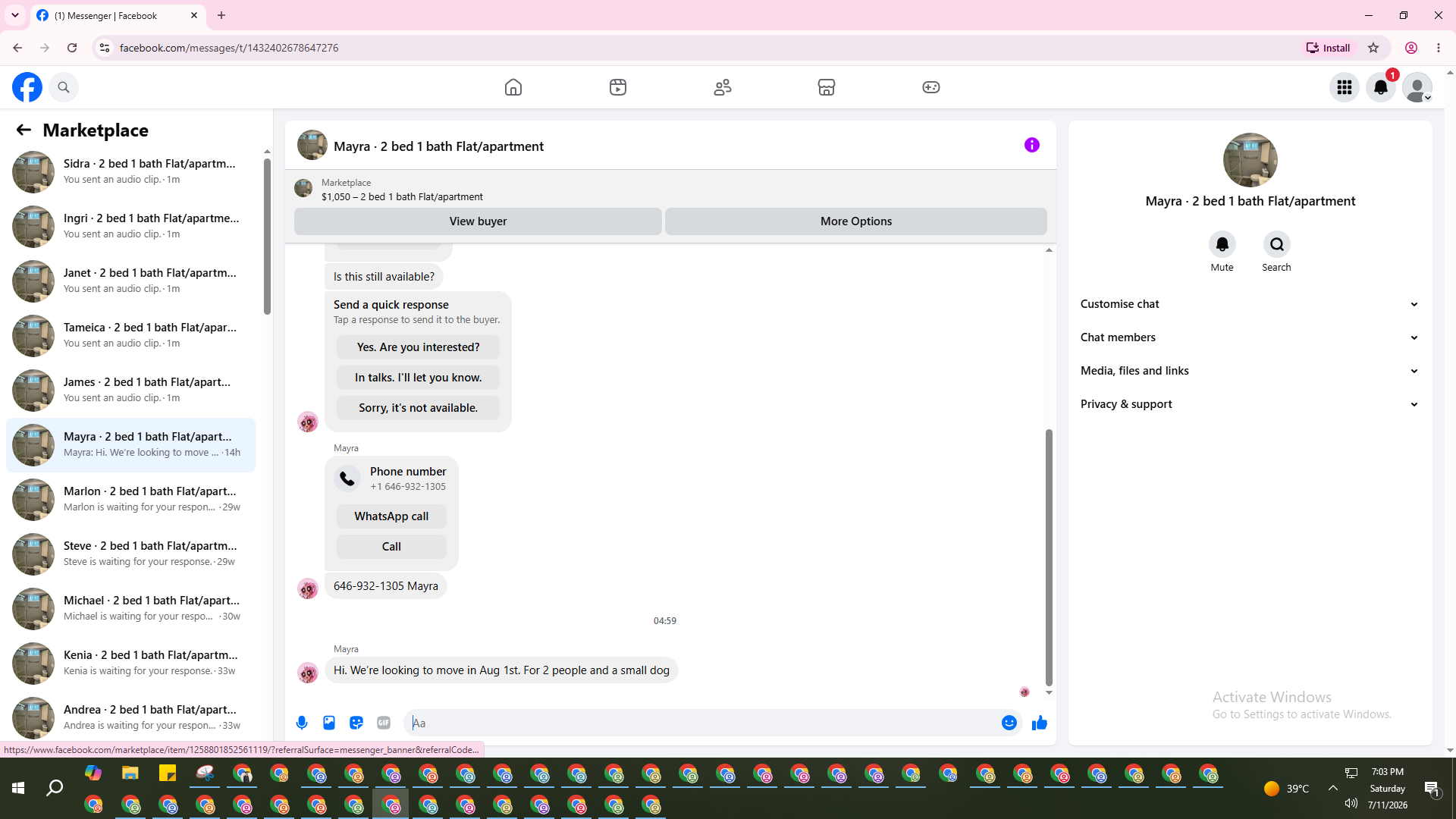The width and height of the screenshot is (1456, 819).
Task: Send a thumbs-up like
Action: point(1040,723)
